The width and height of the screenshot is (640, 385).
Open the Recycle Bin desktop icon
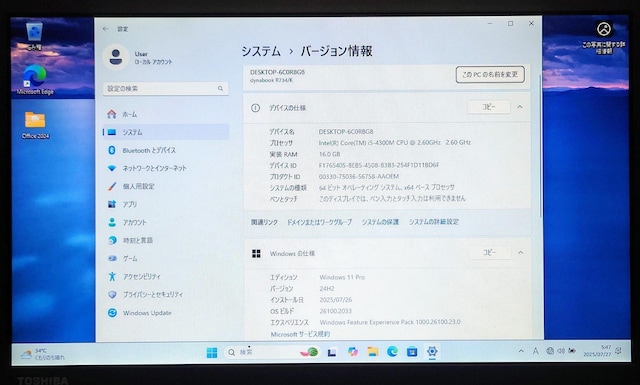tap(34, 36)
